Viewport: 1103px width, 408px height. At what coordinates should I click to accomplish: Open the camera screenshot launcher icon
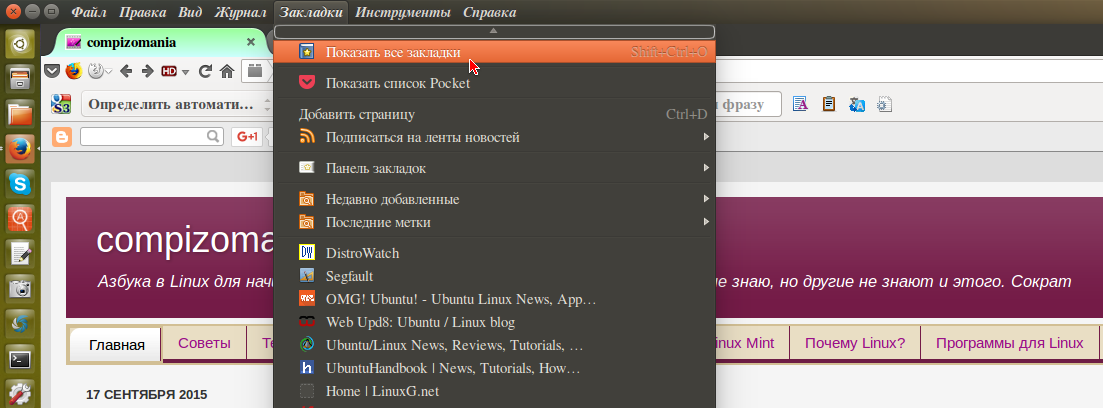(20, 289)
